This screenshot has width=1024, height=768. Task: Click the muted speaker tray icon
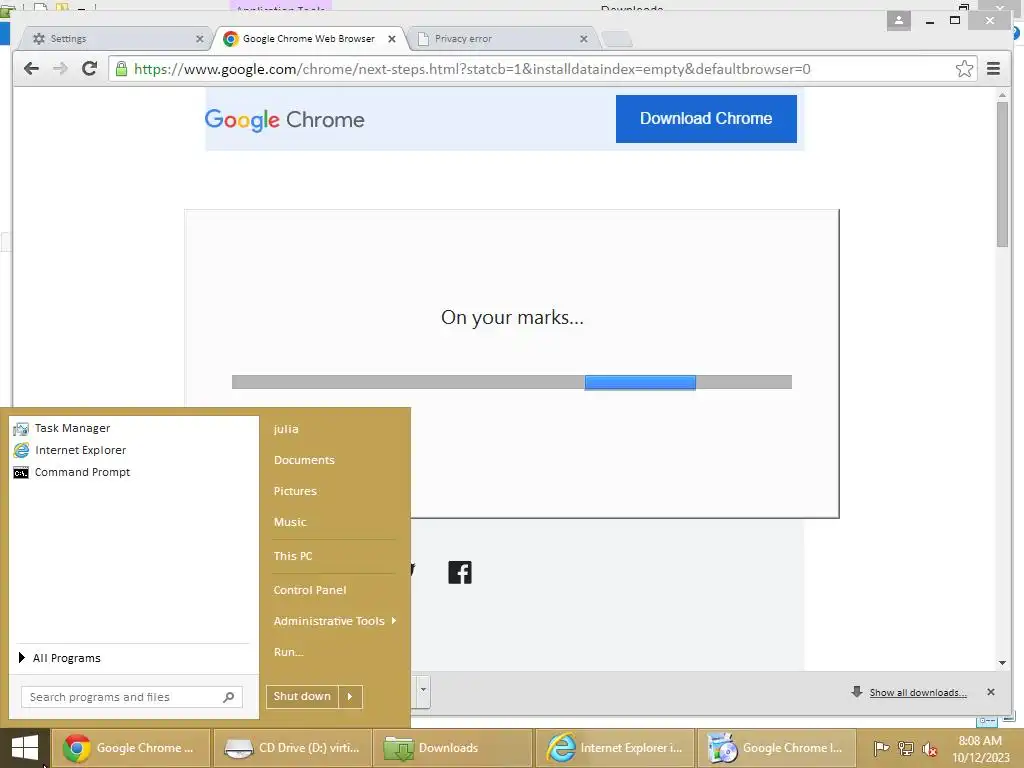click(x=930, y=749)
